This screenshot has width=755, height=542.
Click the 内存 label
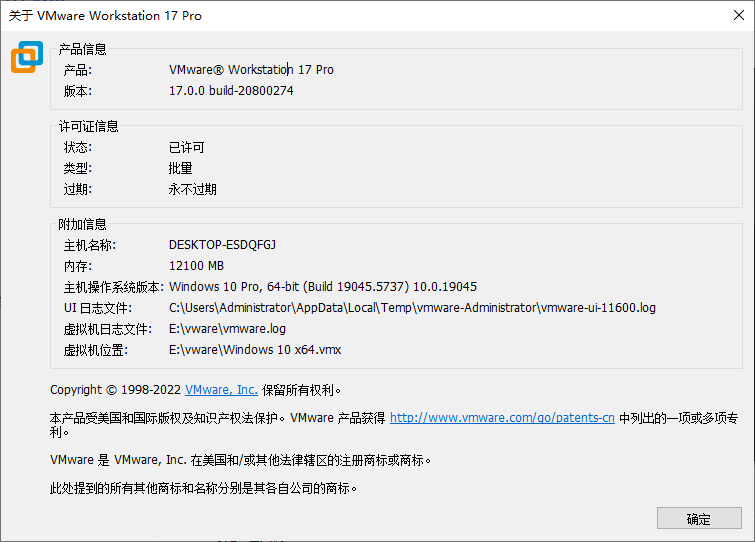[78, 266]
